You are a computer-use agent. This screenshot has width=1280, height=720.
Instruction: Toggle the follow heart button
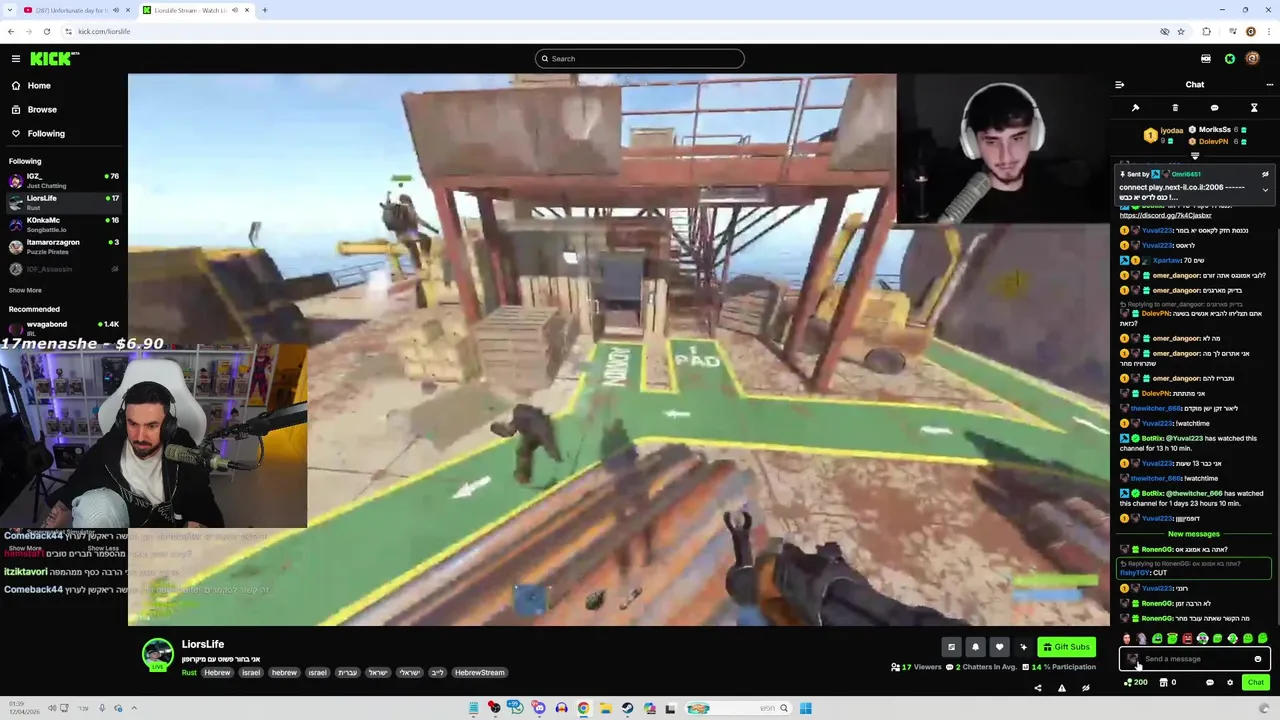pos(999,647)
